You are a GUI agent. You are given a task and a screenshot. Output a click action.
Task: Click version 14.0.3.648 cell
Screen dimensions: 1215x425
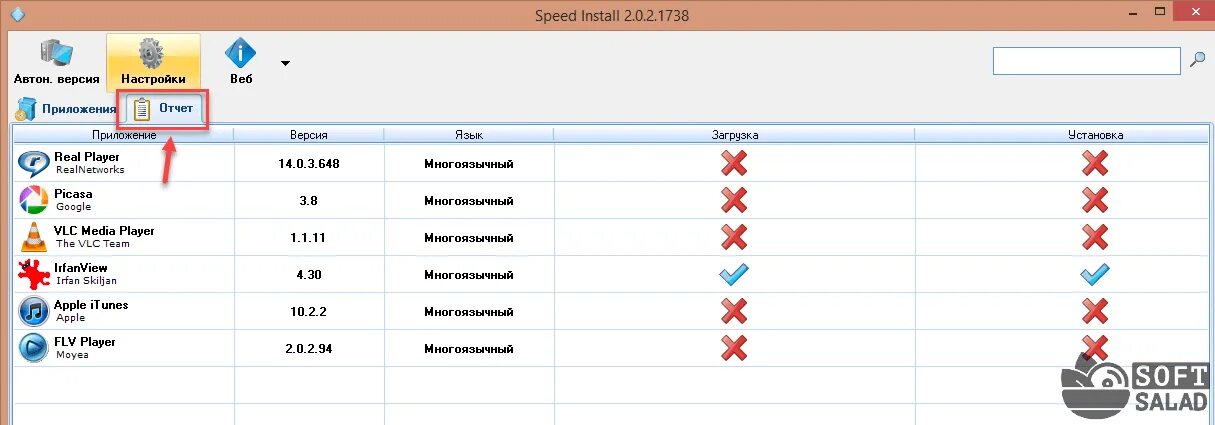coord(309,163)
